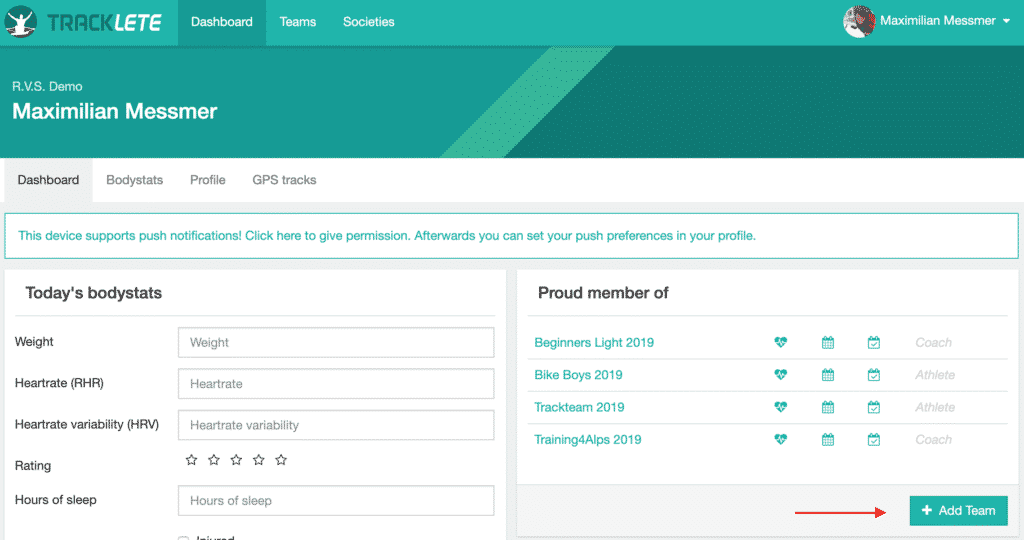This screenshot has width=1024, height=540.
Task: Click the Today's bodystats heading
Action: (x=93, y=293)
